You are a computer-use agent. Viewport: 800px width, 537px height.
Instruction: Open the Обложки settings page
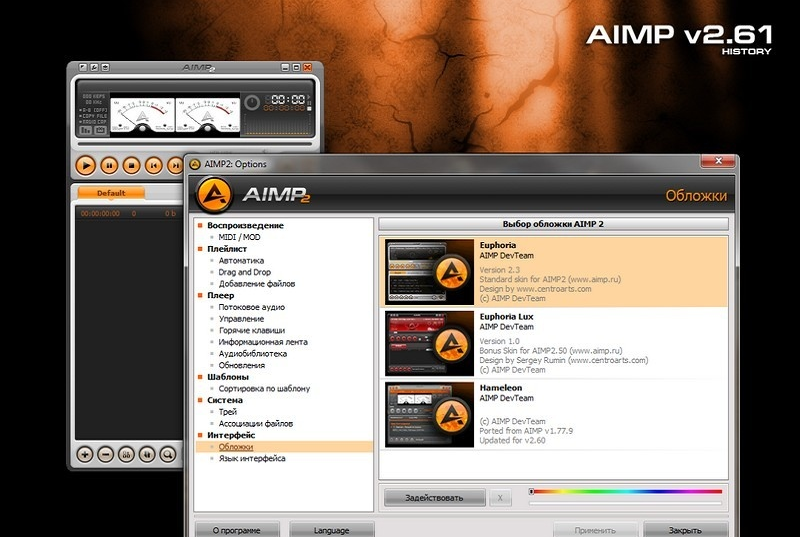tap(235, 447)
